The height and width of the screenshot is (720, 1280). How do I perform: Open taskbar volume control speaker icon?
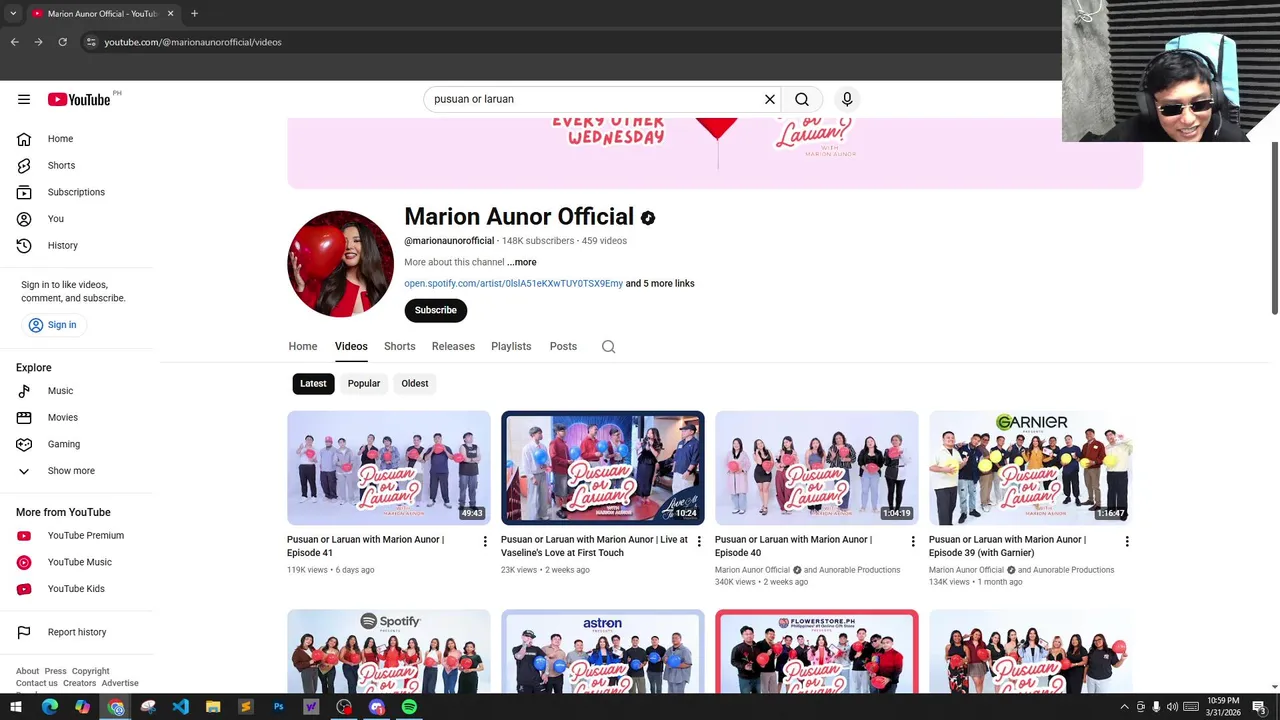(x=1172, y=707)
